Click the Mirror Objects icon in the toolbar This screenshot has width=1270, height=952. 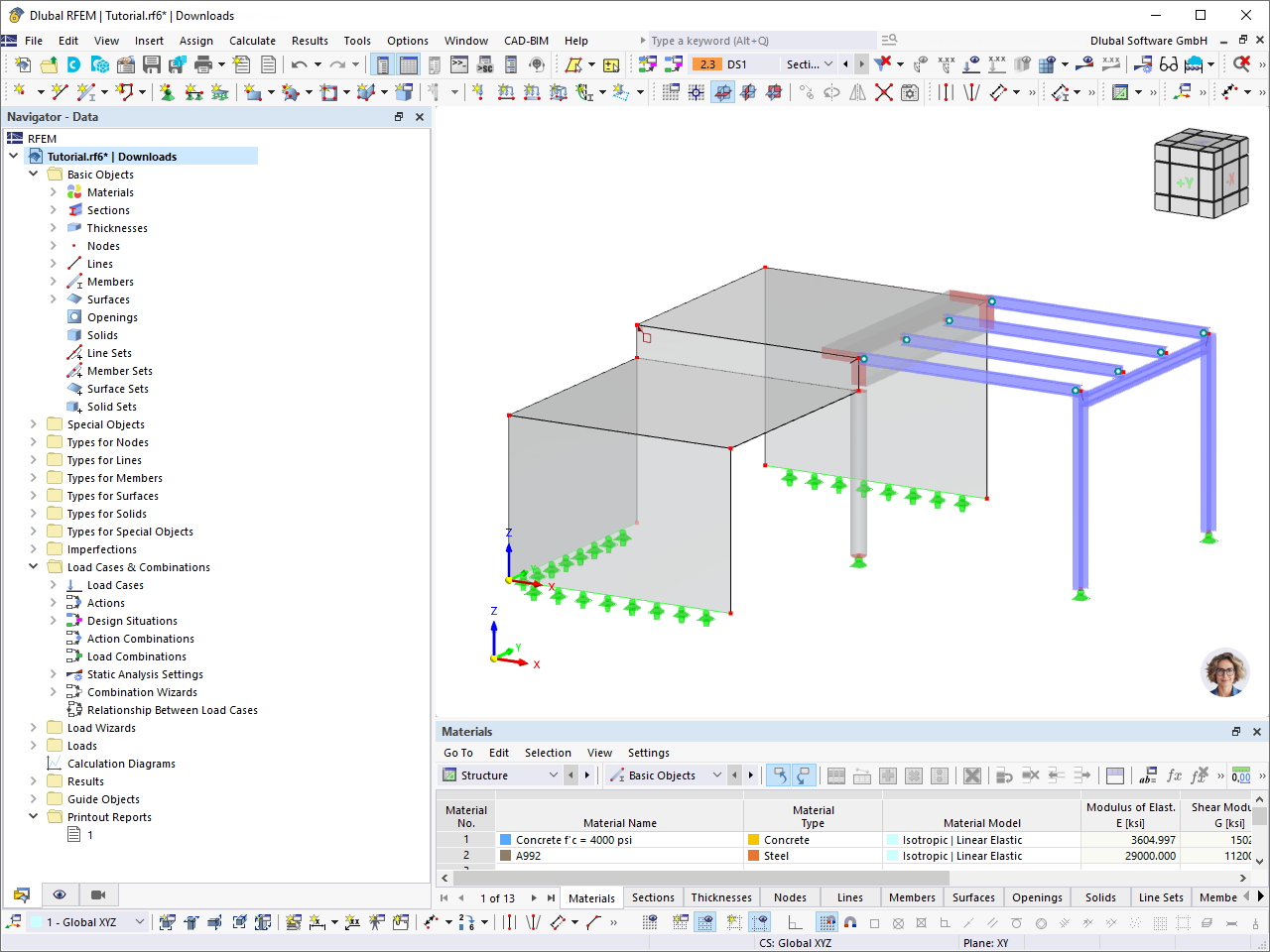857,92
